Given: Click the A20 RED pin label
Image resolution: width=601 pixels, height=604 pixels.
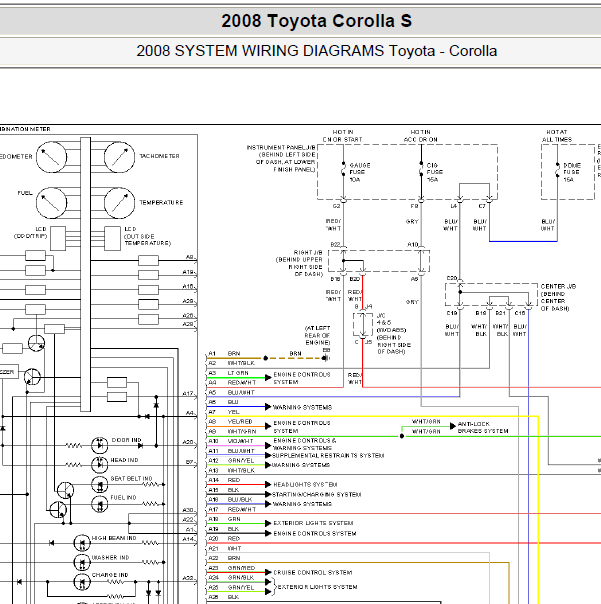Looking at the screenshot, I should pos(224,539).
